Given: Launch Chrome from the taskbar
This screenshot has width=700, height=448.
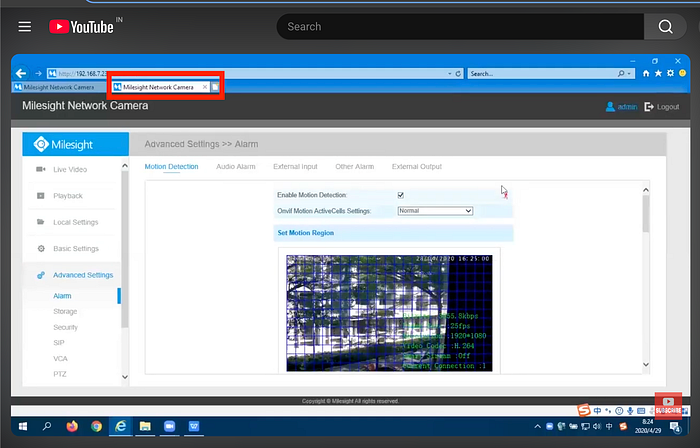Looking at the screenshot, I should click(x=96, y=427).
